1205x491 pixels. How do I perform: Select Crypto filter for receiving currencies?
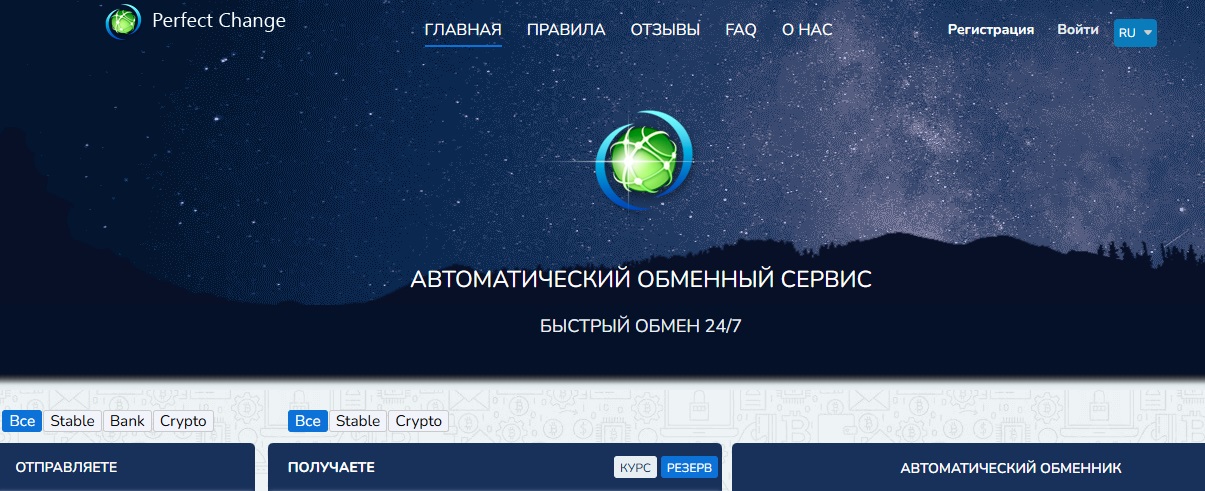(x=419, y=421)
